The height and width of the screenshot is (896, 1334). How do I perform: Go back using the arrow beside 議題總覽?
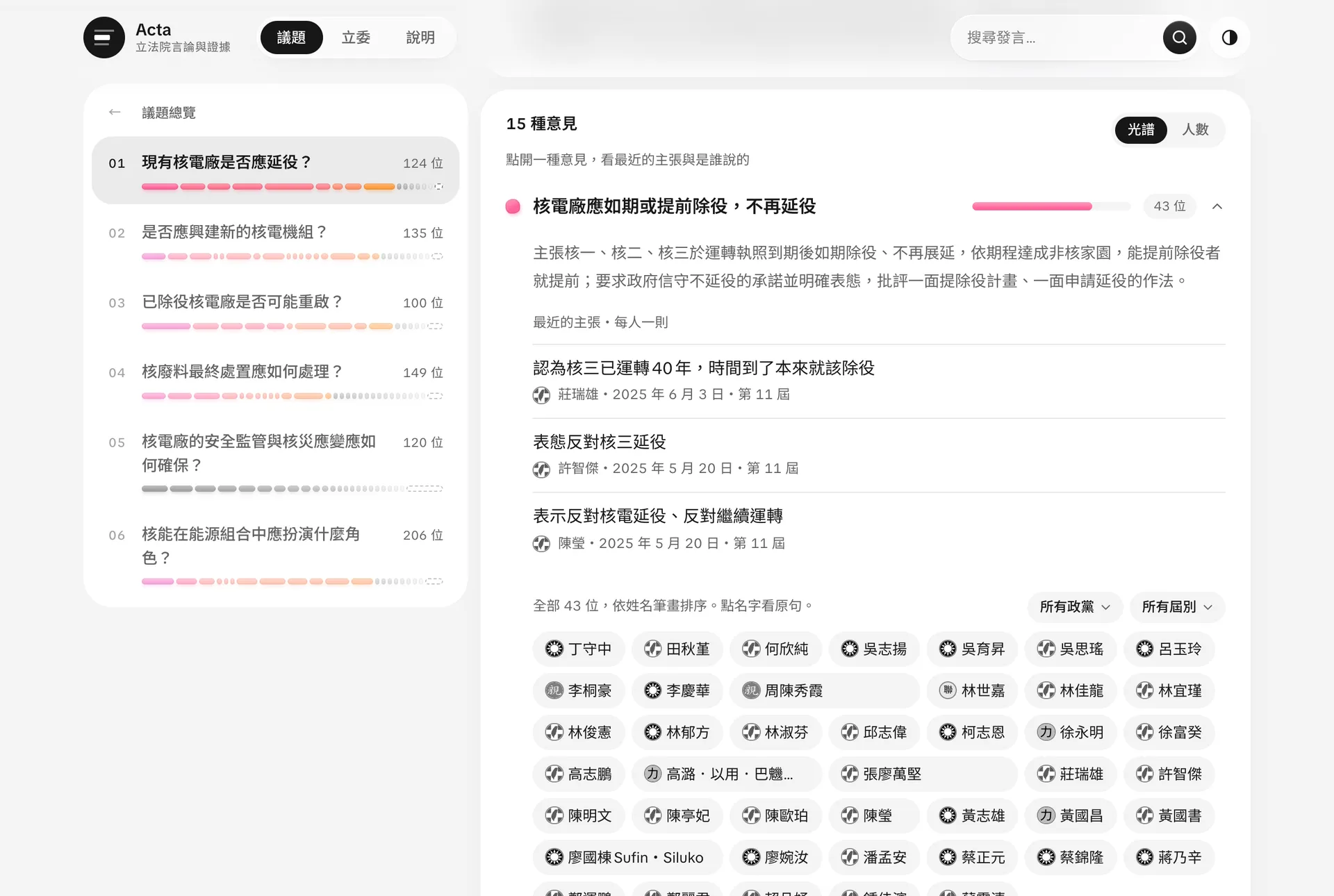click(x=115, y=113)
